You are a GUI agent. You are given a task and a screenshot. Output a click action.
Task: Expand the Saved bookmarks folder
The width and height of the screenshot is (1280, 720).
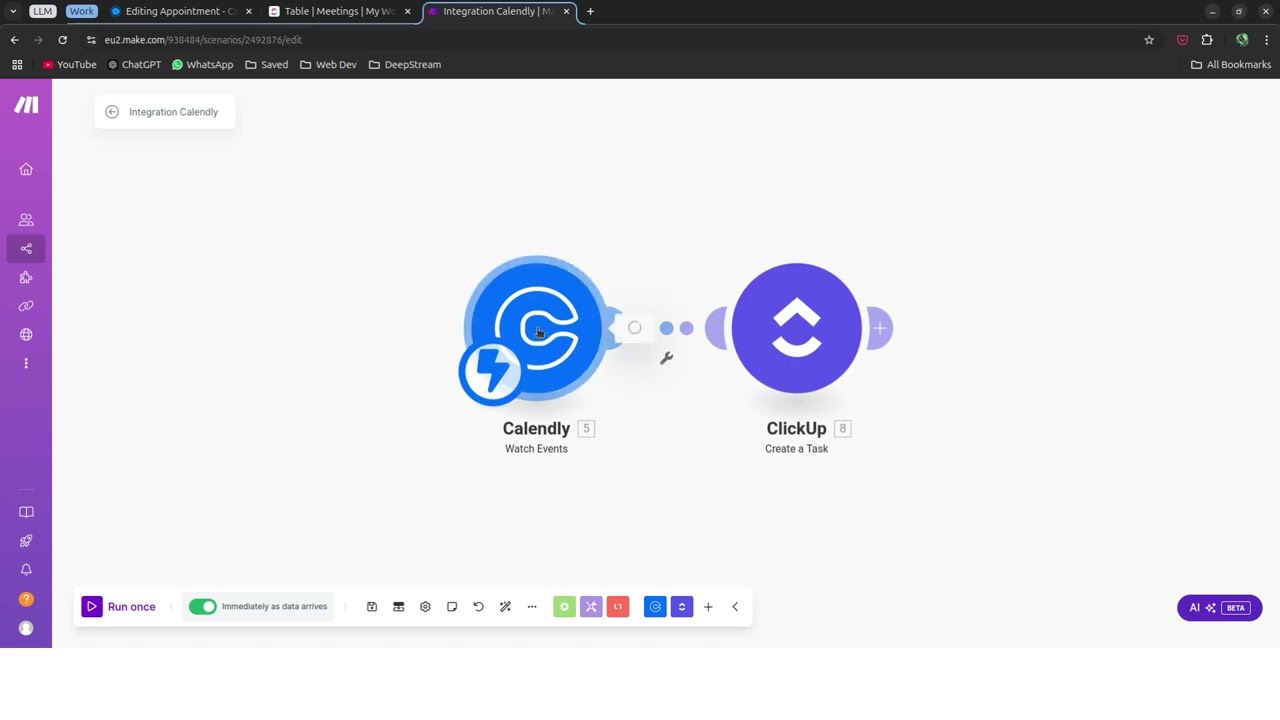[266, 64]
